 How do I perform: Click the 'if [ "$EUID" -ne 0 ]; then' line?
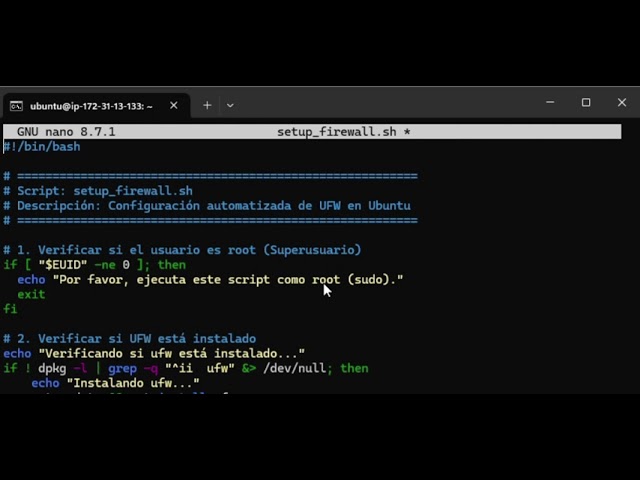95,265
